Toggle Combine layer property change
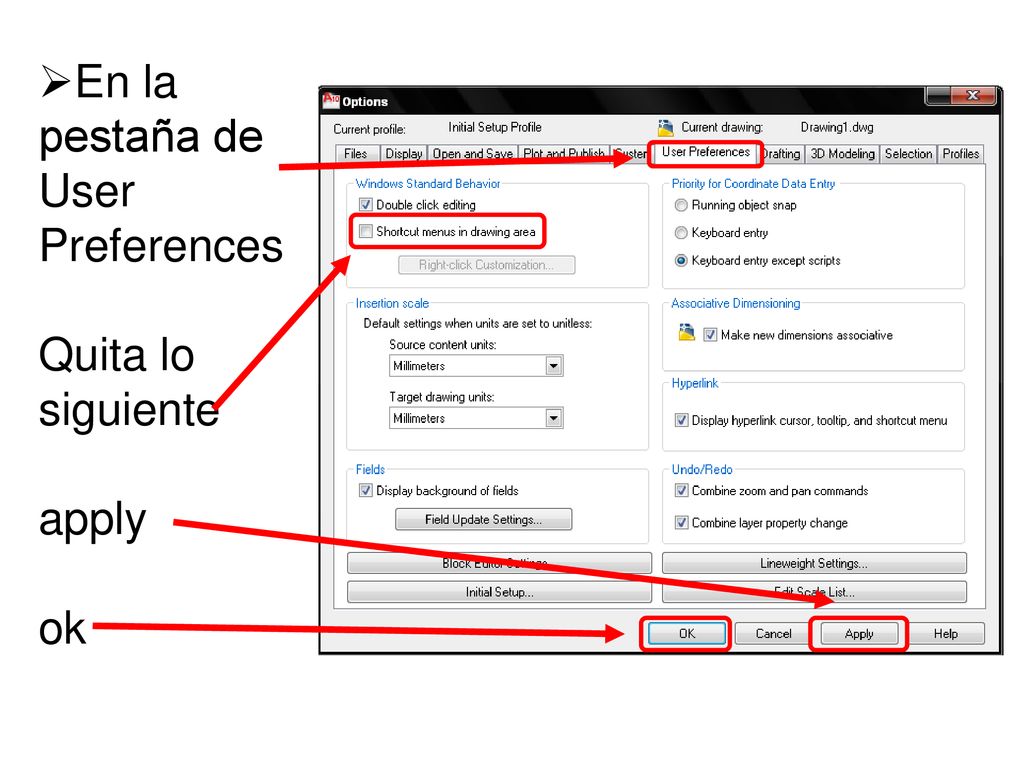The height and width of the screenshot is (768, 1024). [681, 522]
